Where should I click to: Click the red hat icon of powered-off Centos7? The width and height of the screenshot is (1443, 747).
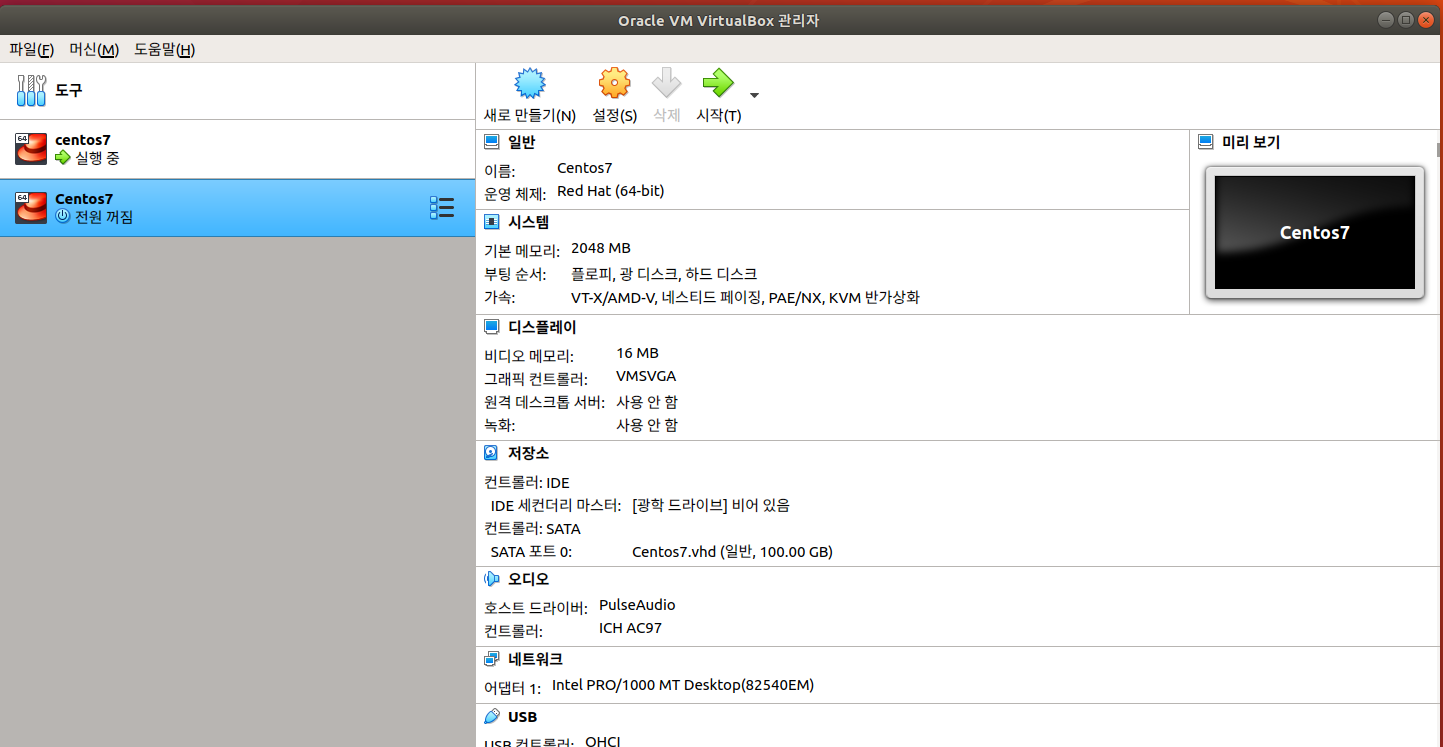click(31, 207)
